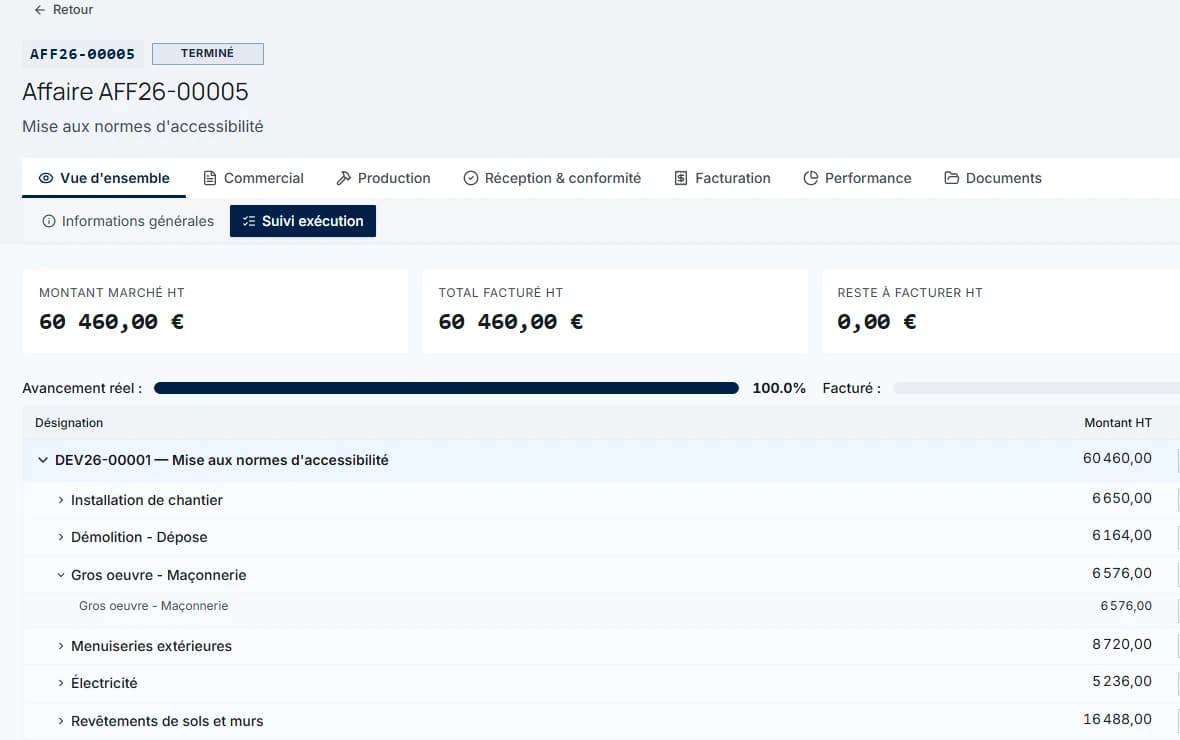
Task: Expand the Menuiseries extérieures row
Action: 61,646
